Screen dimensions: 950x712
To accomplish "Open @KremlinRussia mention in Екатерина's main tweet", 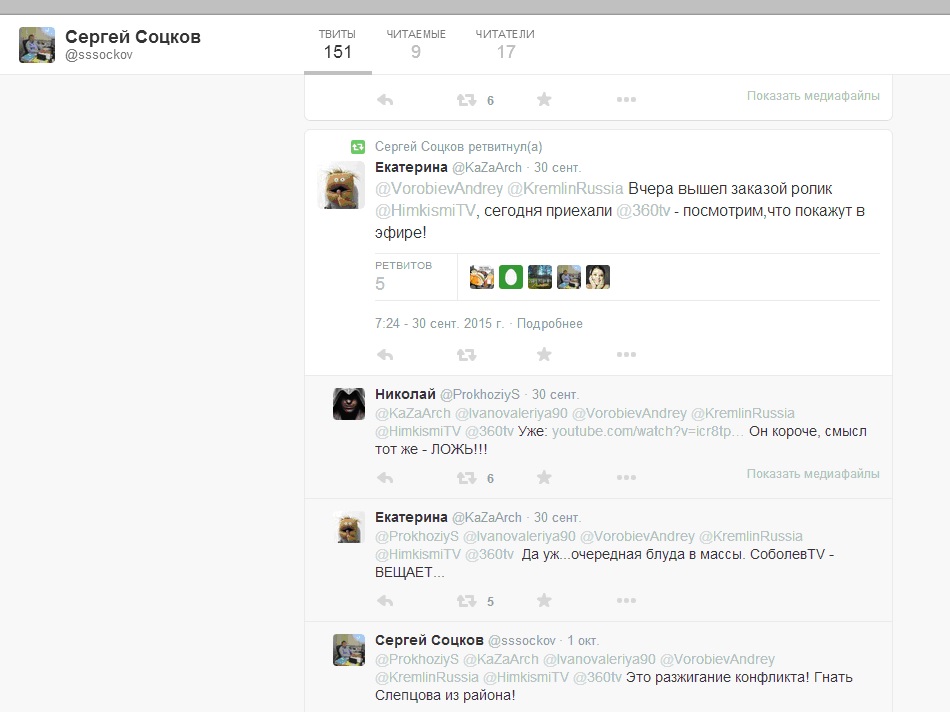I will pos(565,188).
